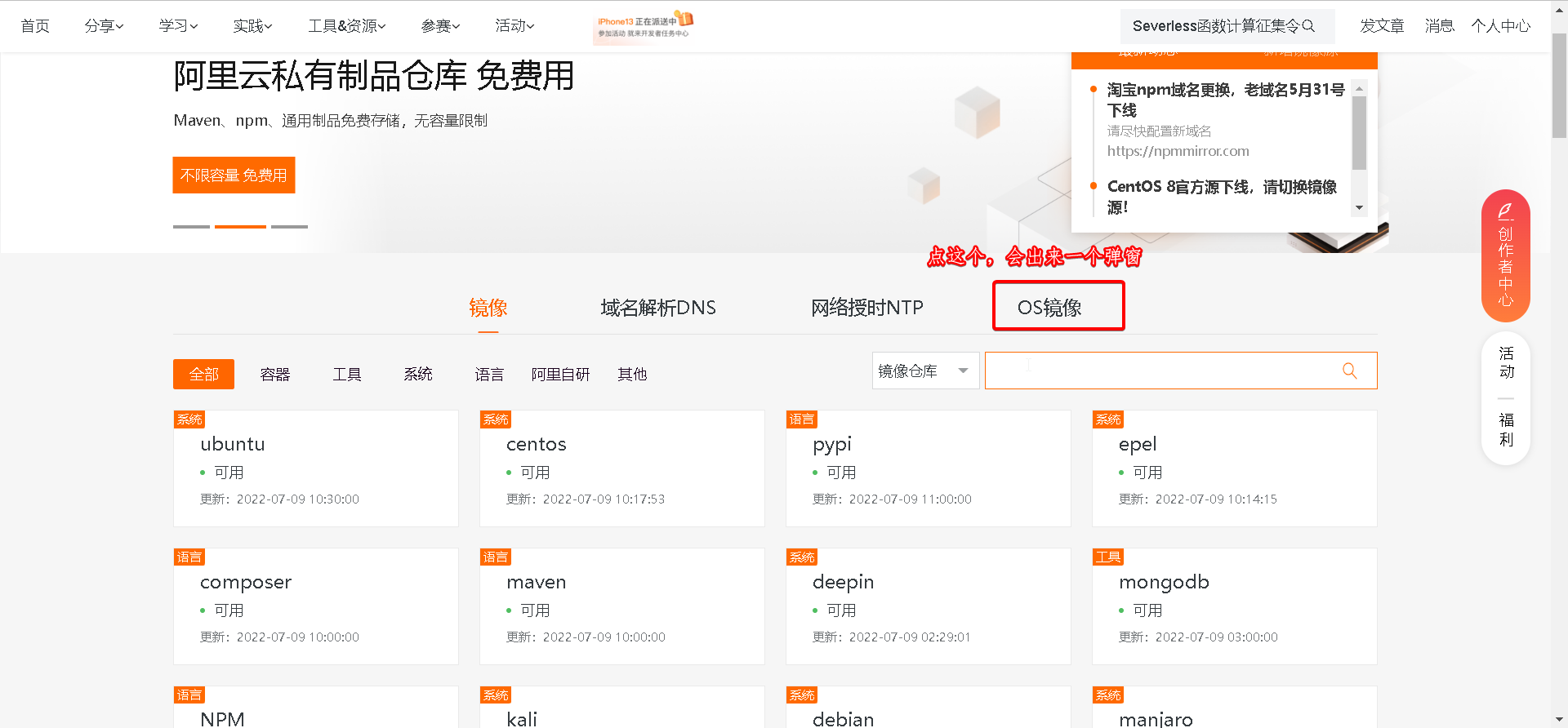Select the active orange carousel indicator
1568x728 pixels.
240,226
